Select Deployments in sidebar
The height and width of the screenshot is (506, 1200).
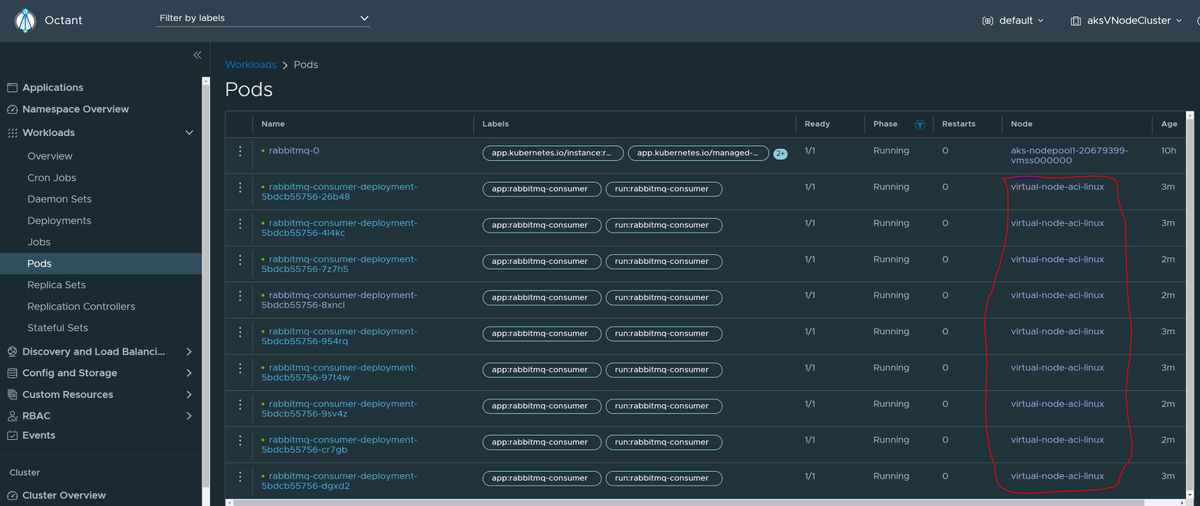click(59, 221)
